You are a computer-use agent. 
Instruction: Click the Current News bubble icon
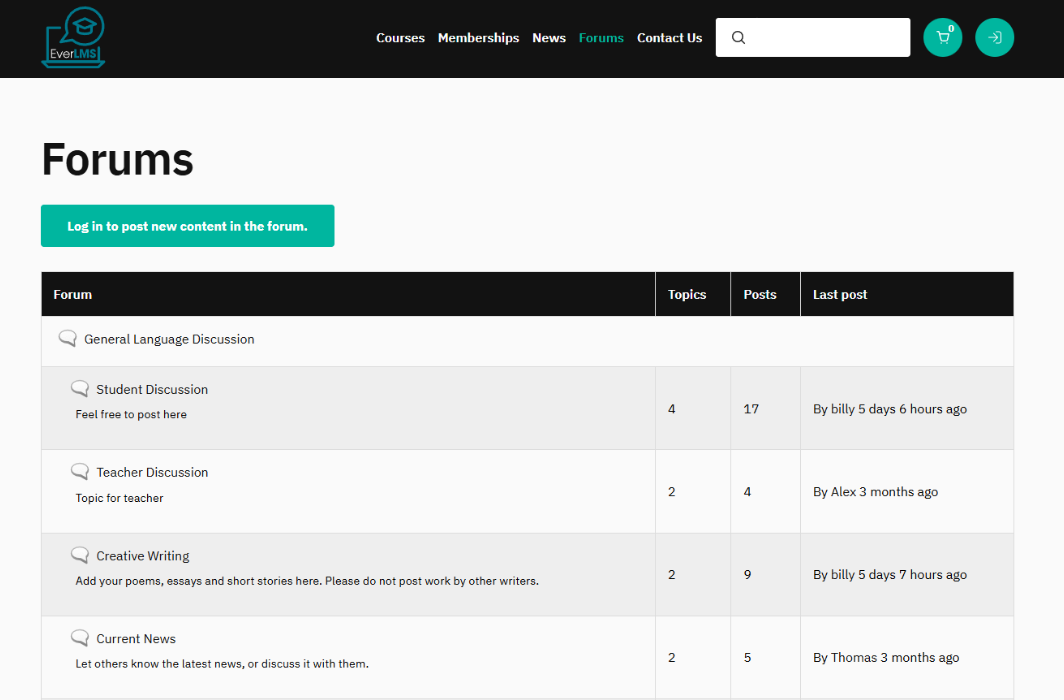coord(80,638)
